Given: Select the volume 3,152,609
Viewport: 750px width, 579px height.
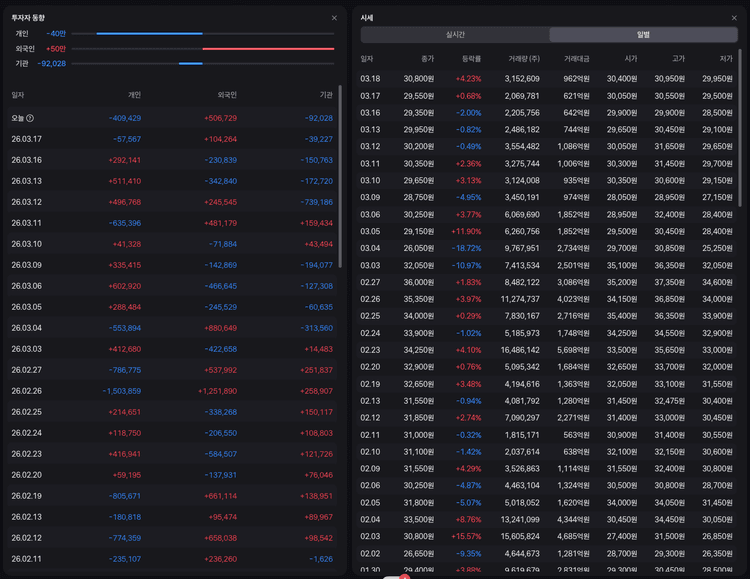Looking at the screenshot, I should (522, 79).
